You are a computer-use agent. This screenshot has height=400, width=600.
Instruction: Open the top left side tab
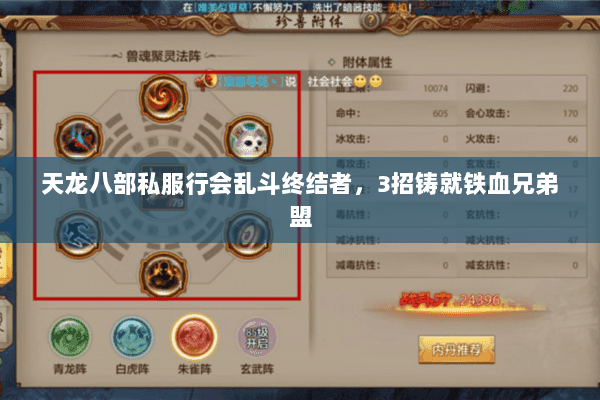tap(6, 63)
